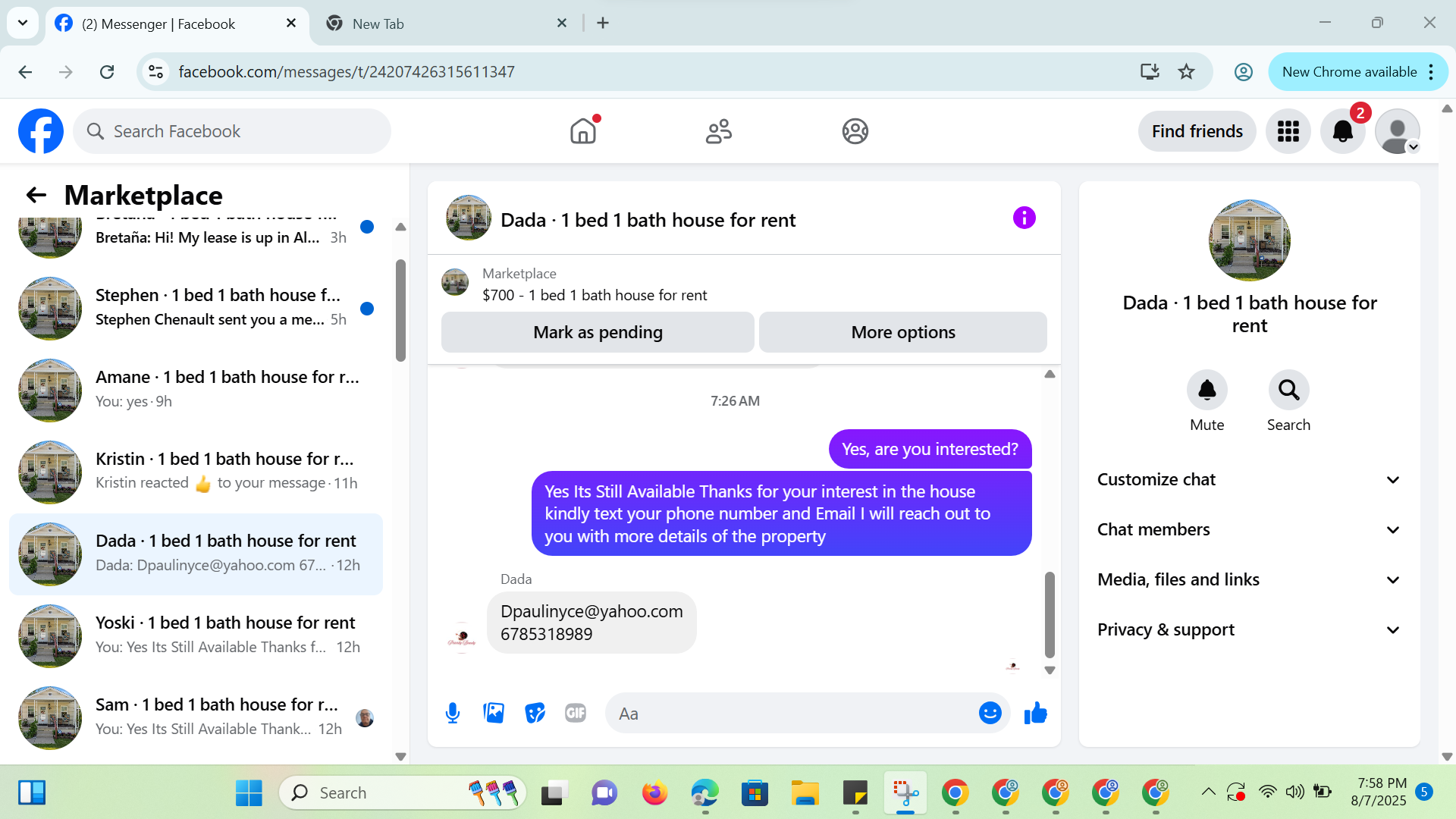Open the Friends icon in top navigation
This screenshot has height=819, width=1456.
tap(719, 131)
